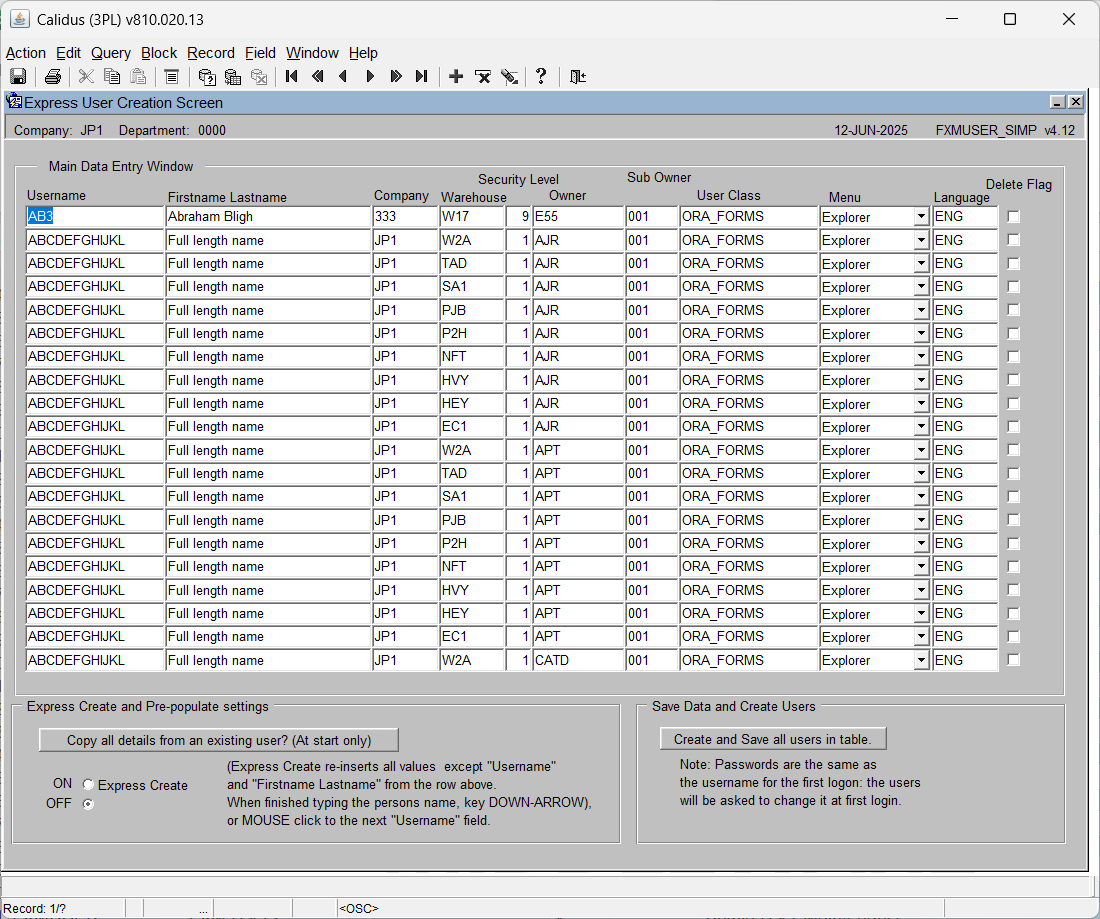
Task: Click the Print icon in toolbar
Action: point(53,76)
